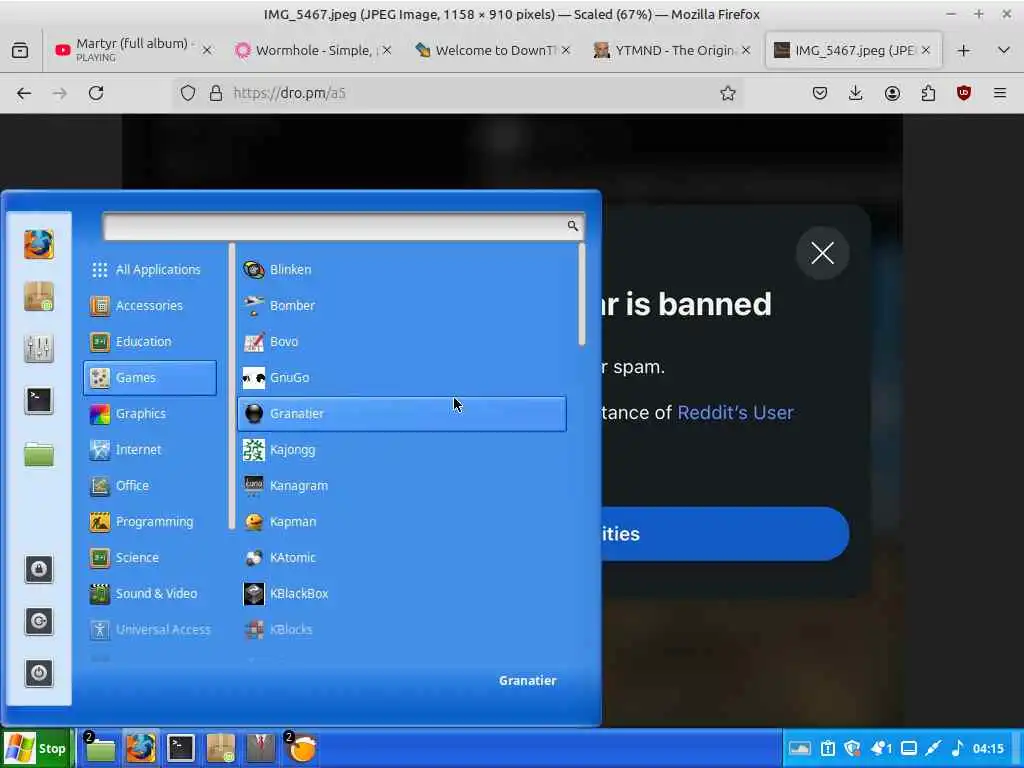Screen dimensions: 1024x768
Task: Launch the Blinken game
Action: [x=402, y=270]
